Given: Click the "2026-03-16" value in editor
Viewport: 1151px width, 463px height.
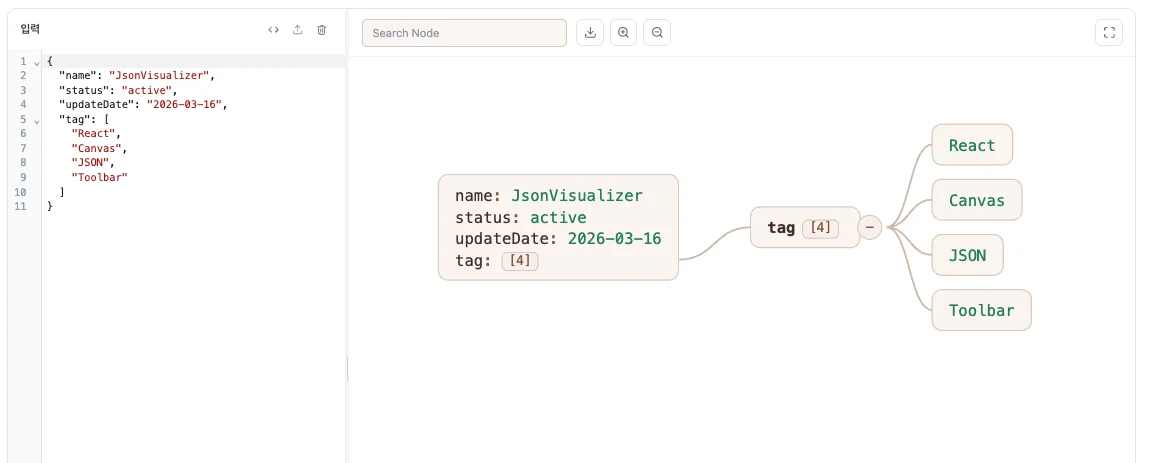Looking at the screenshot, I should click(185, 105).
